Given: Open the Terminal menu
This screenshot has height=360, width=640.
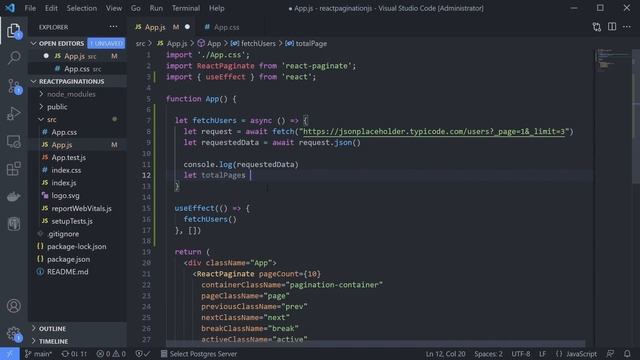Looking at the screenshot, I should coord(186,8).
